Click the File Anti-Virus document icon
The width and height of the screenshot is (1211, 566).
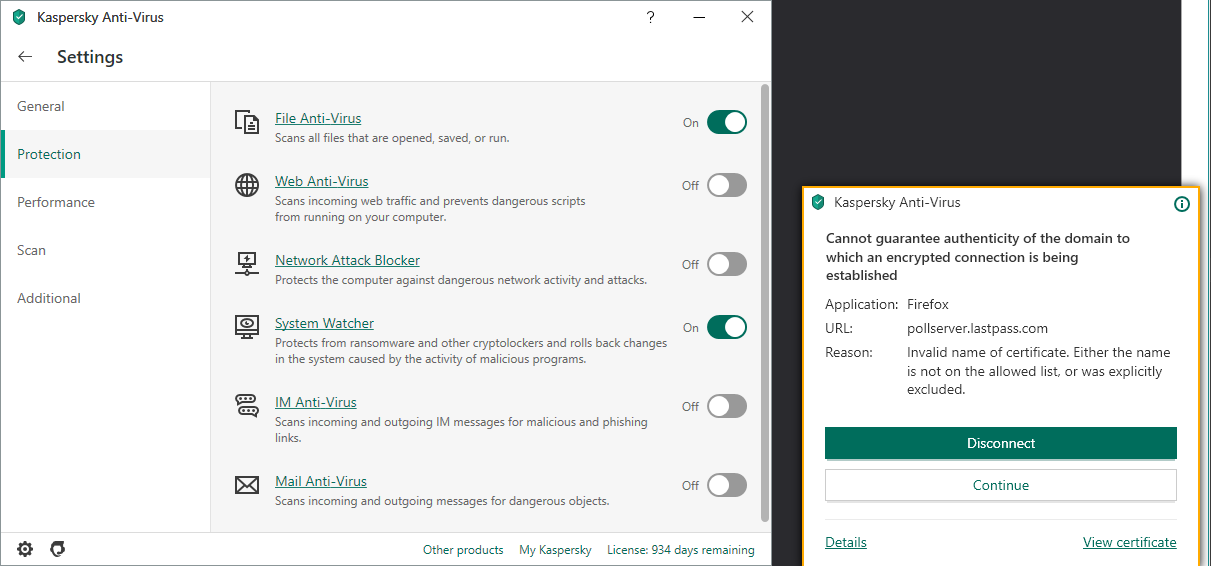pyautogui.click(x=246, y=123)
